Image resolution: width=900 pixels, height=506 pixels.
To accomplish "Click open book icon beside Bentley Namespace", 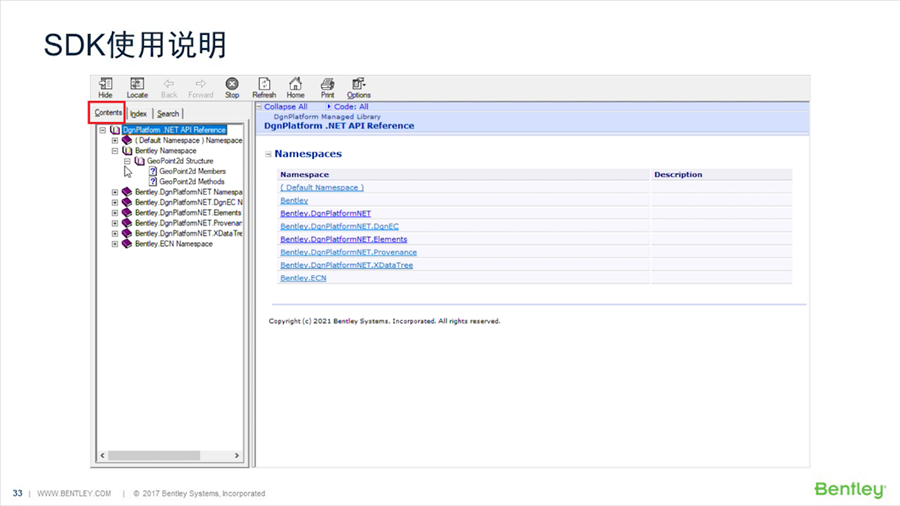I will (127, 151).
